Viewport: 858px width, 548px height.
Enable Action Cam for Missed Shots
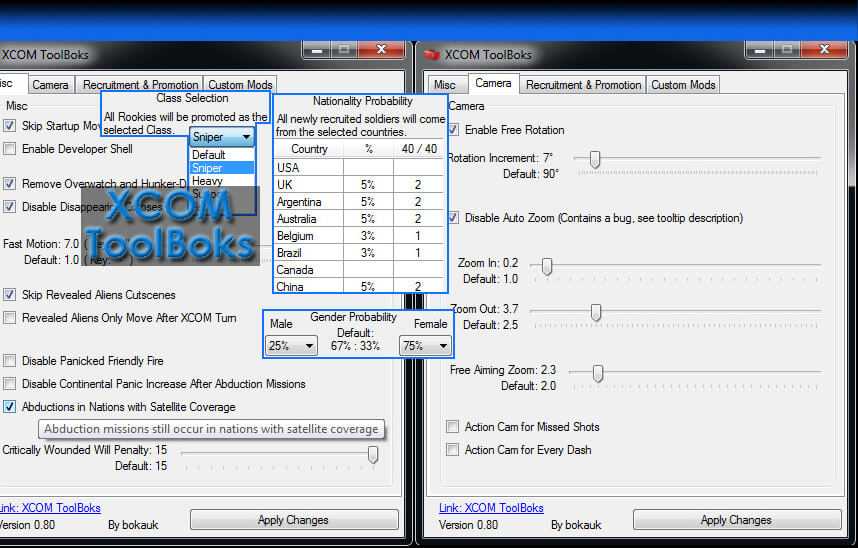453,427
